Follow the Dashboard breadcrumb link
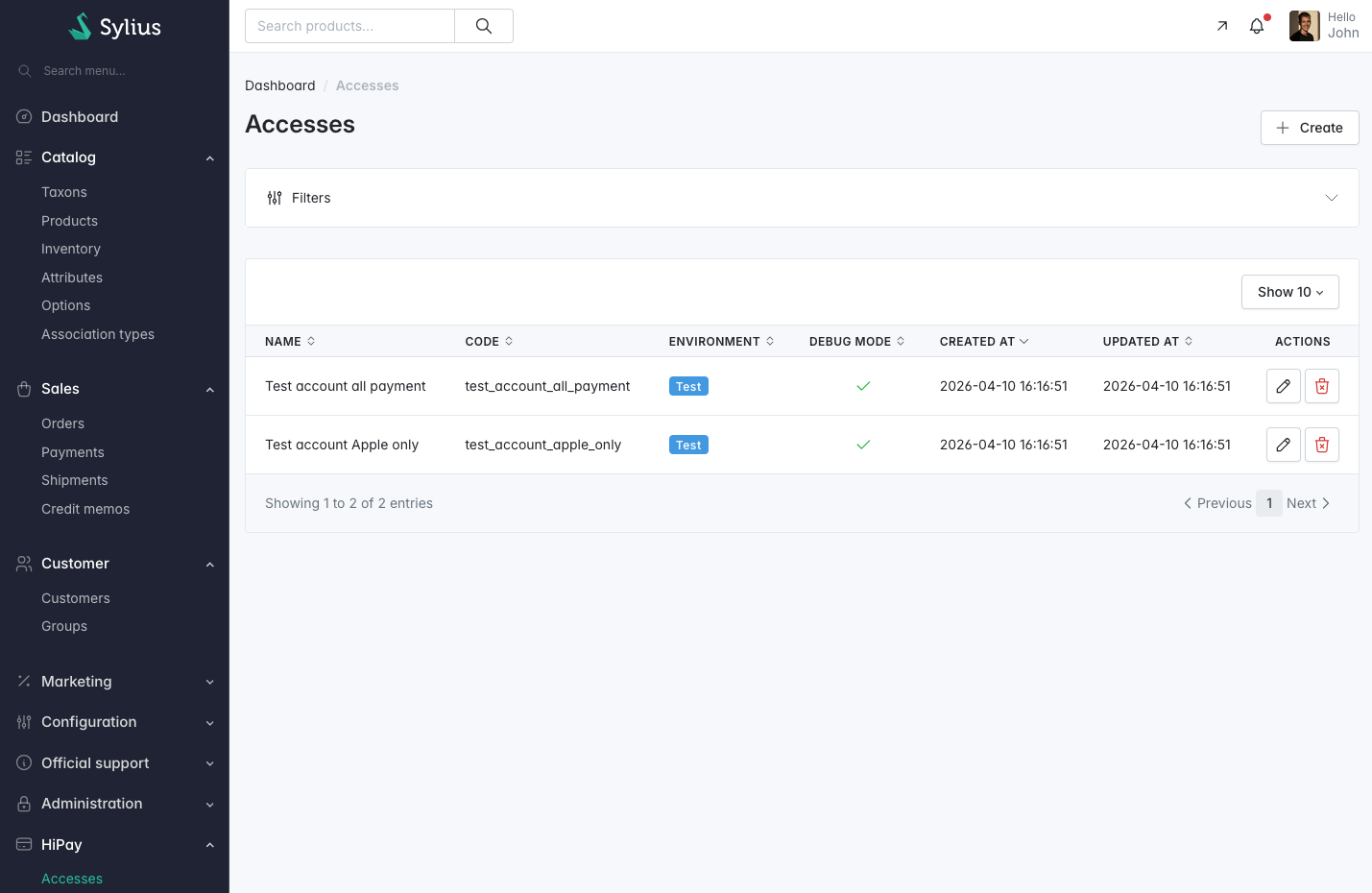 [x=279, y=85]
